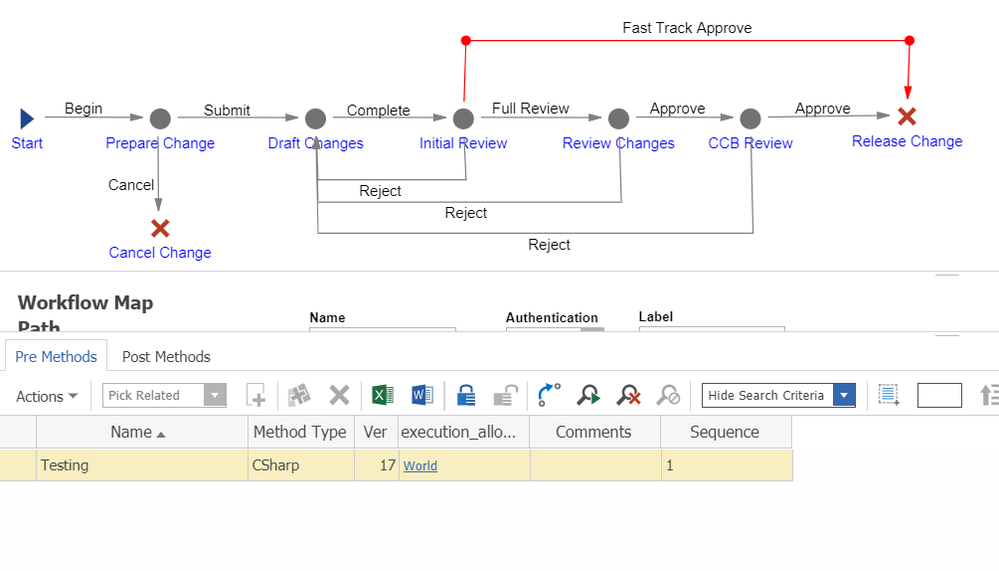
Task: Click the unlock padlock icon
Action: (x=505, y=395)
